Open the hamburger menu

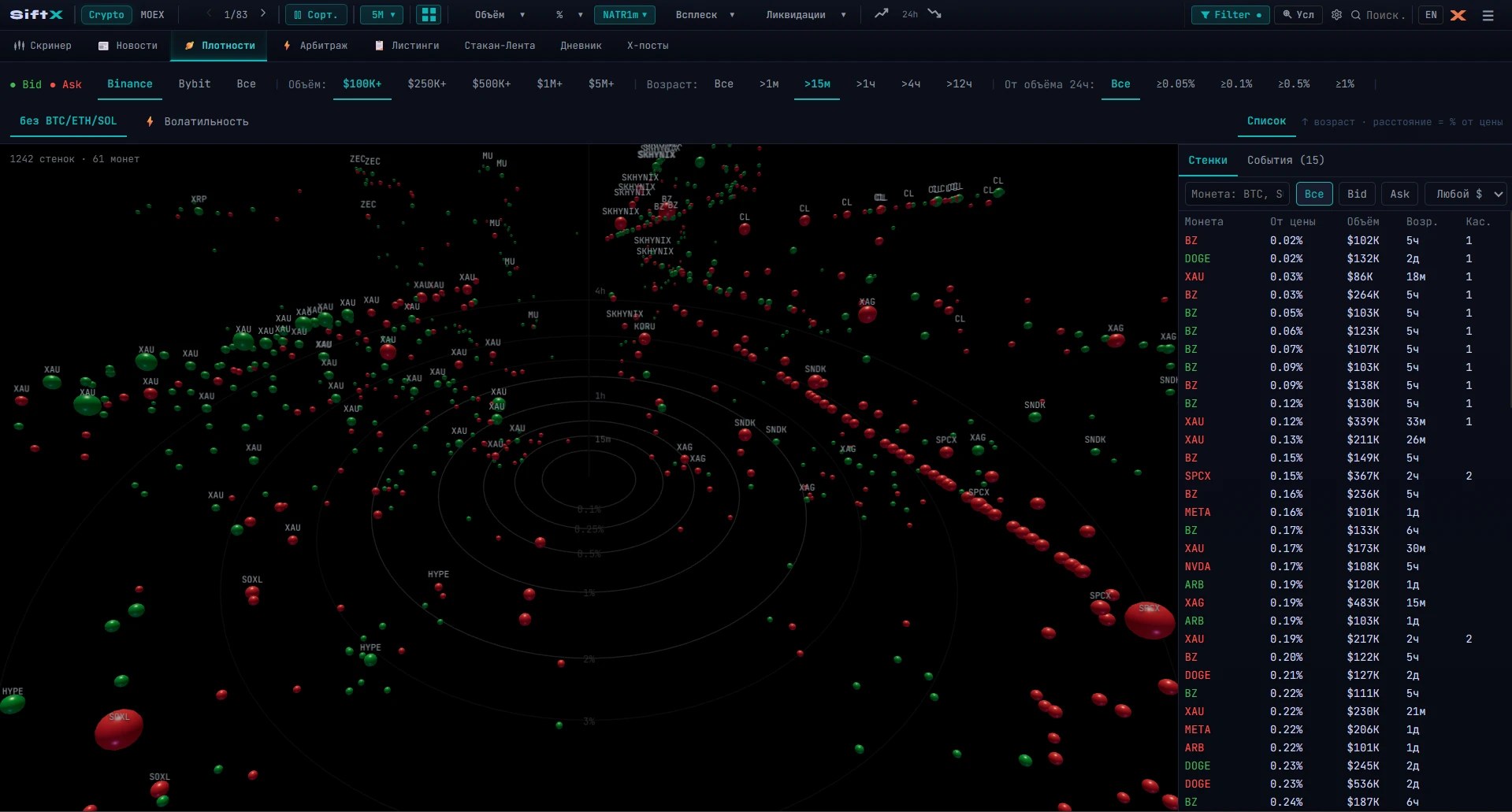[1488, 15]
